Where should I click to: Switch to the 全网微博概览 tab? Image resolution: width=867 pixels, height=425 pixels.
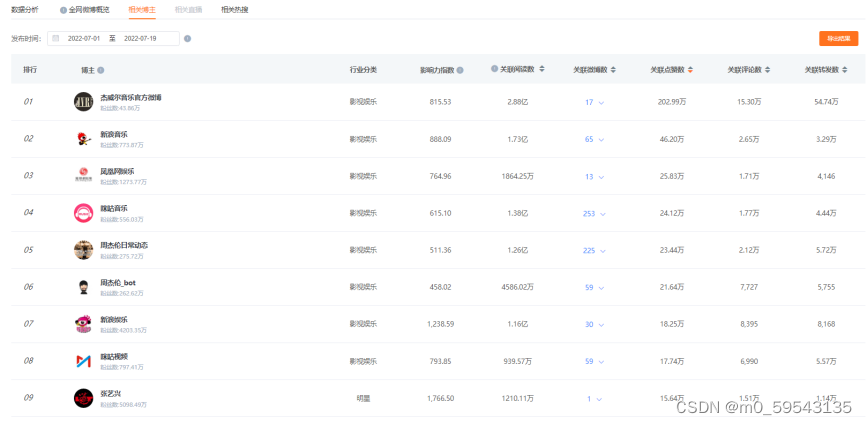pos(88,10)
